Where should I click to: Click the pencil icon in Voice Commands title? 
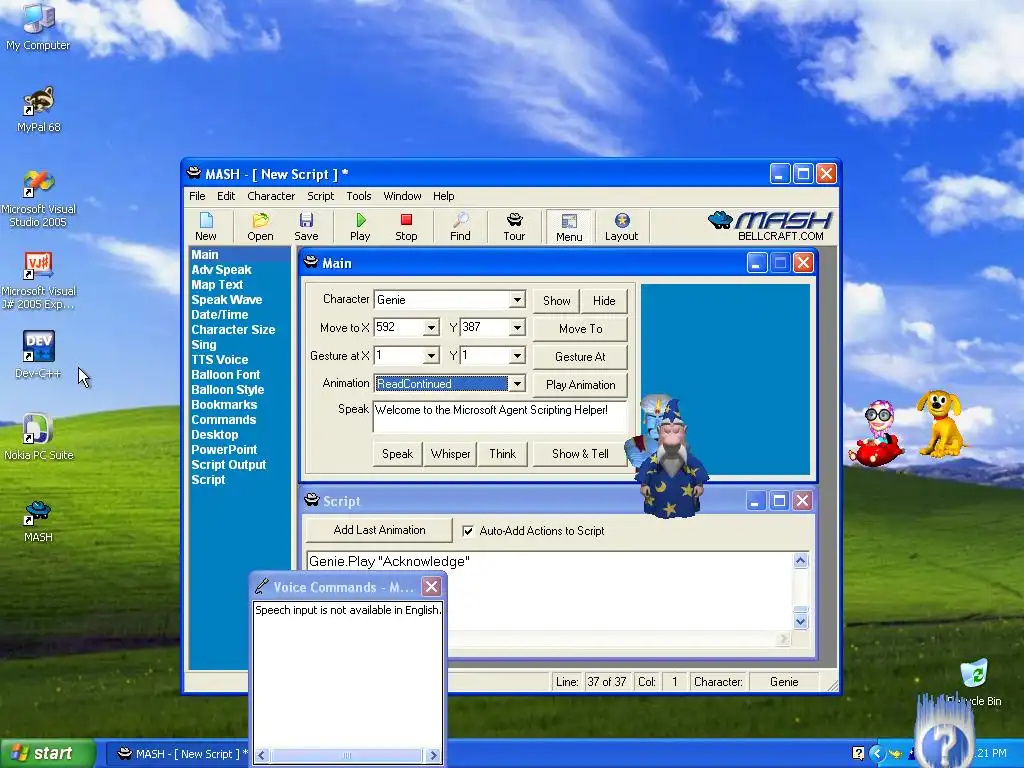pyautogui.click(x=262, y=586)
